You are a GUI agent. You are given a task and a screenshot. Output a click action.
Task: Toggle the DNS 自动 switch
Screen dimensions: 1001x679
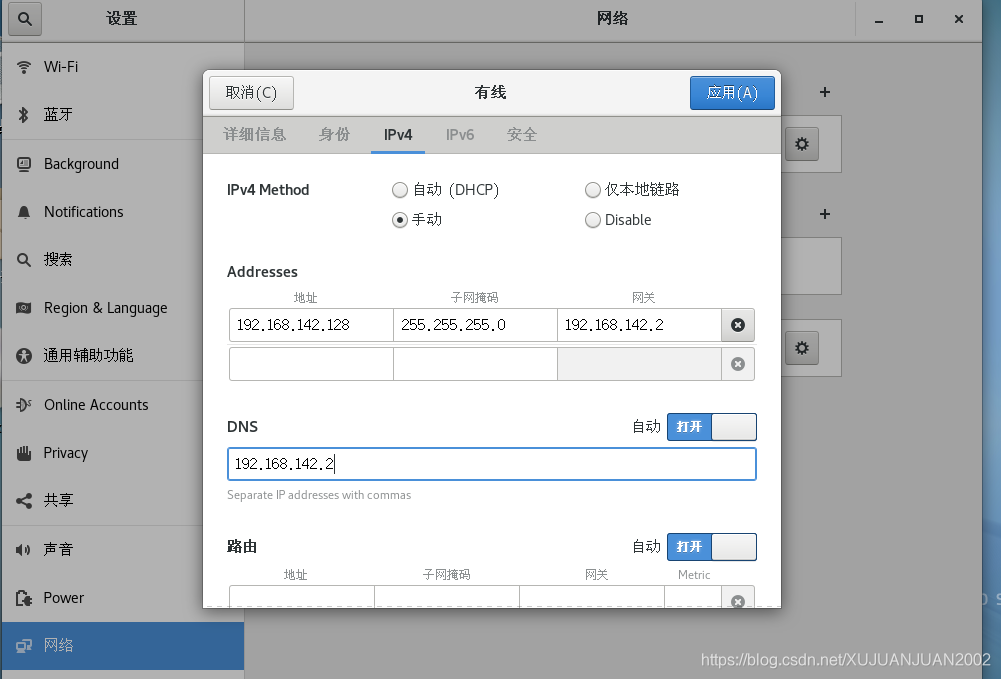click(712, 427)
